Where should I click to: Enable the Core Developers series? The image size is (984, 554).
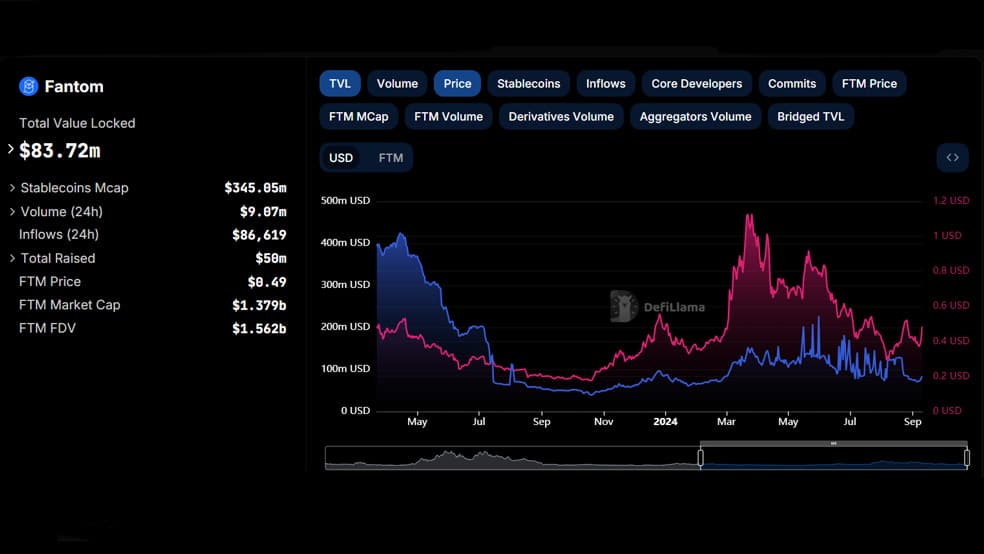tap(697, 83)
